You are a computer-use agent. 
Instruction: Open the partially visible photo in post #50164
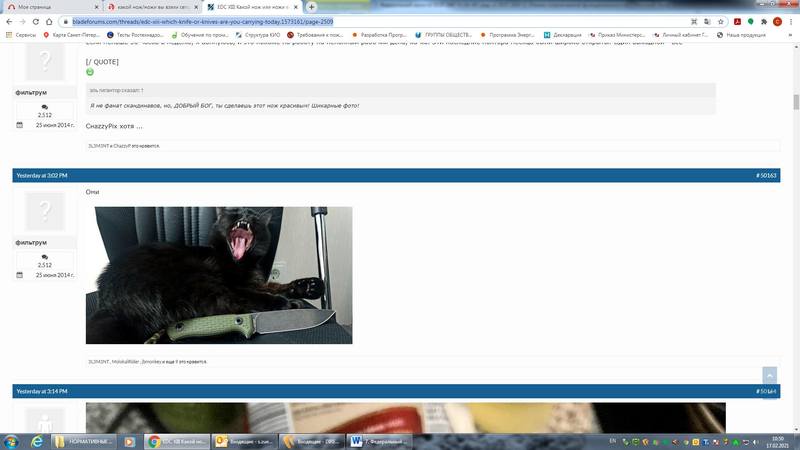tap(406, 418)
